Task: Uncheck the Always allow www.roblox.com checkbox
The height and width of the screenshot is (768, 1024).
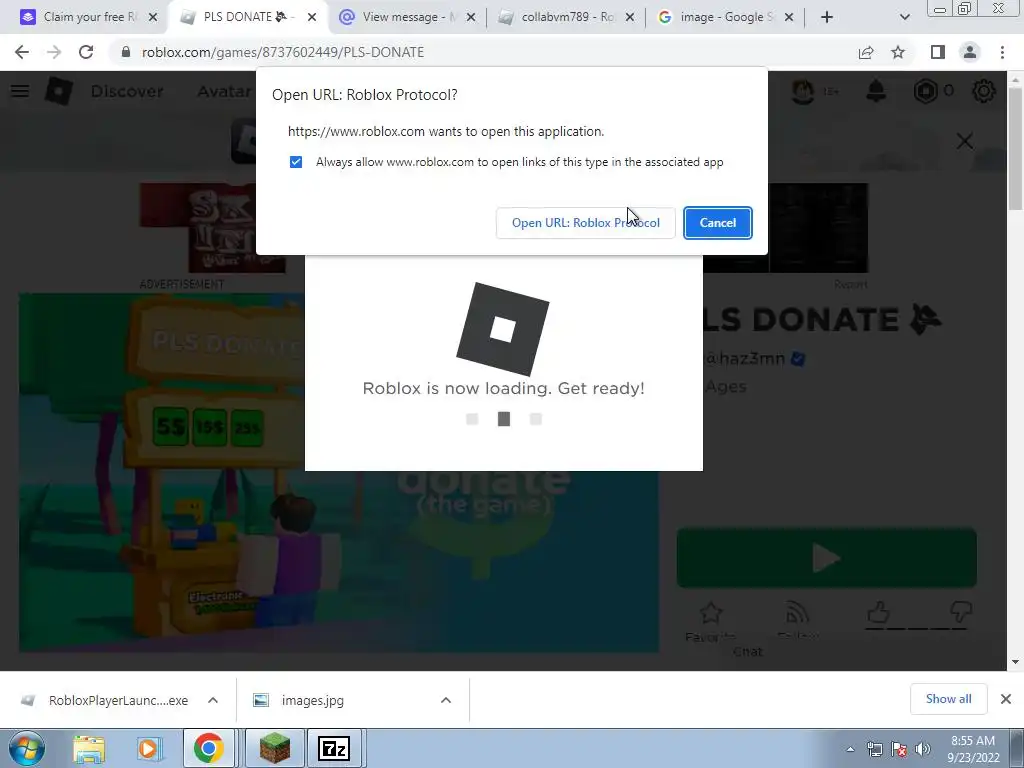Action: (296, 162)
